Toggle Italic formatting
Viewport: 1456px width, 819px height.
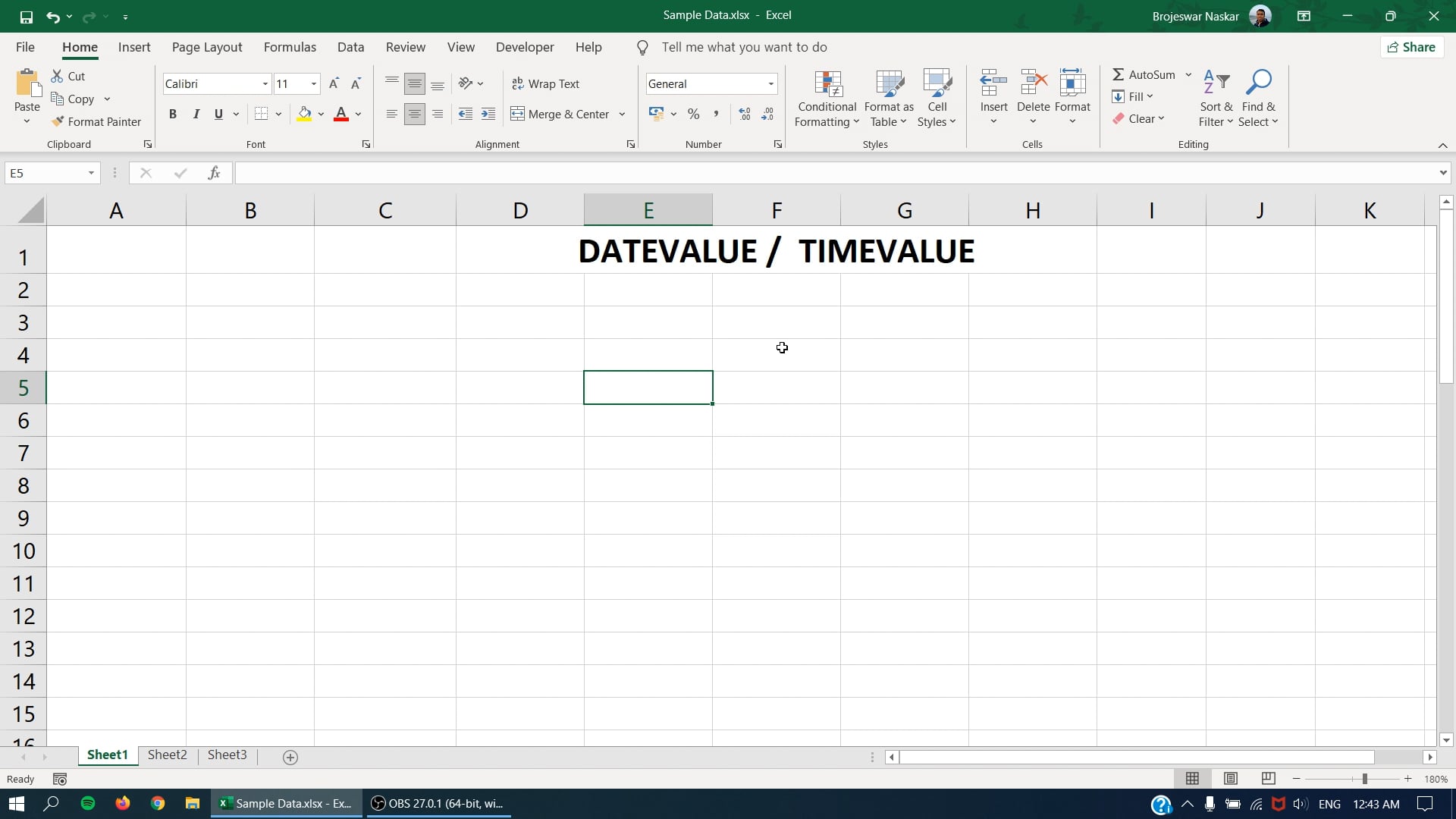pos(196,114)
